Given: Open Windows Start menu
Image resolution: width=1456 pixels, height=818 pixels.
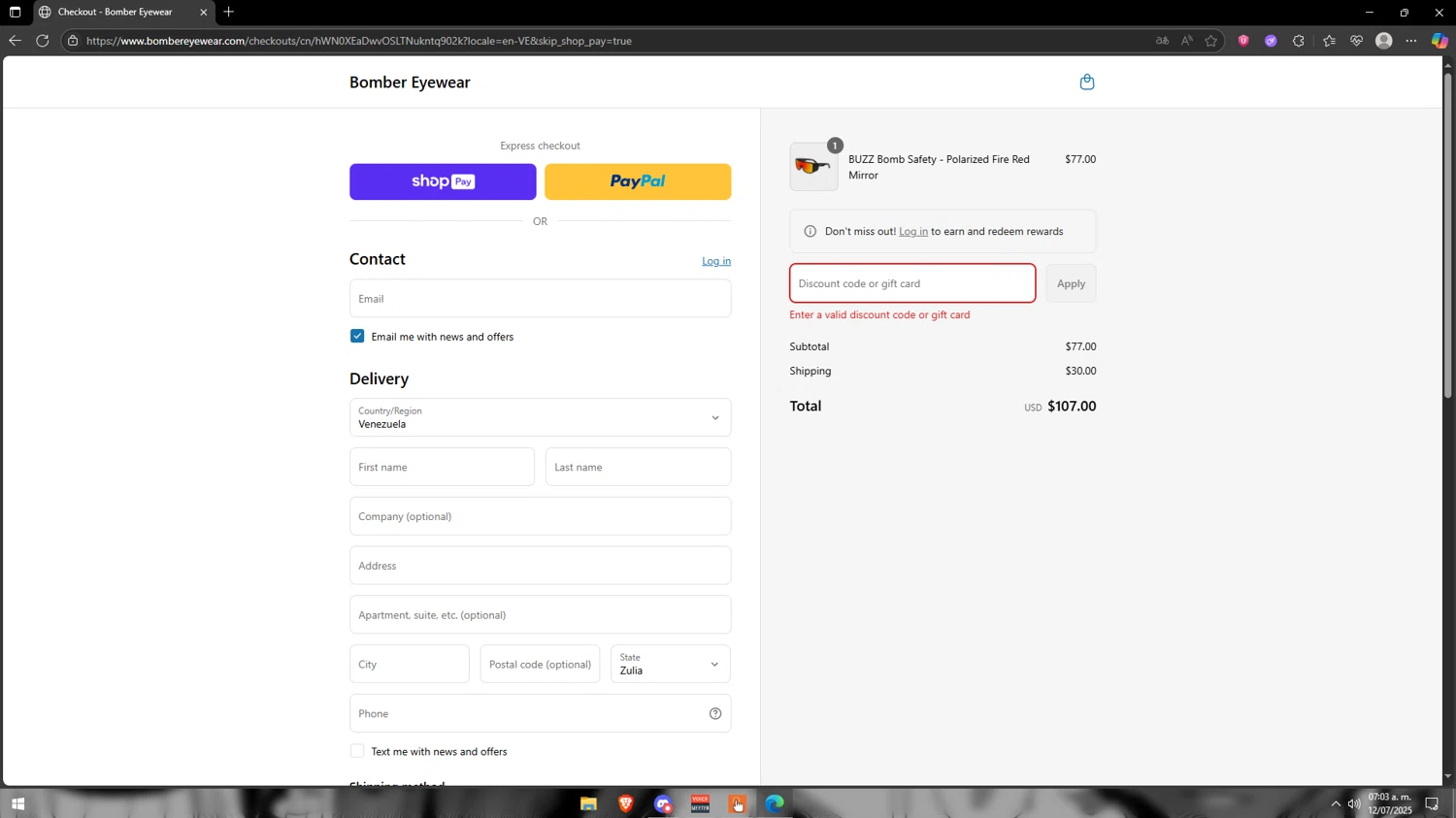Looking at the screenshot, I should pos(17,804).
